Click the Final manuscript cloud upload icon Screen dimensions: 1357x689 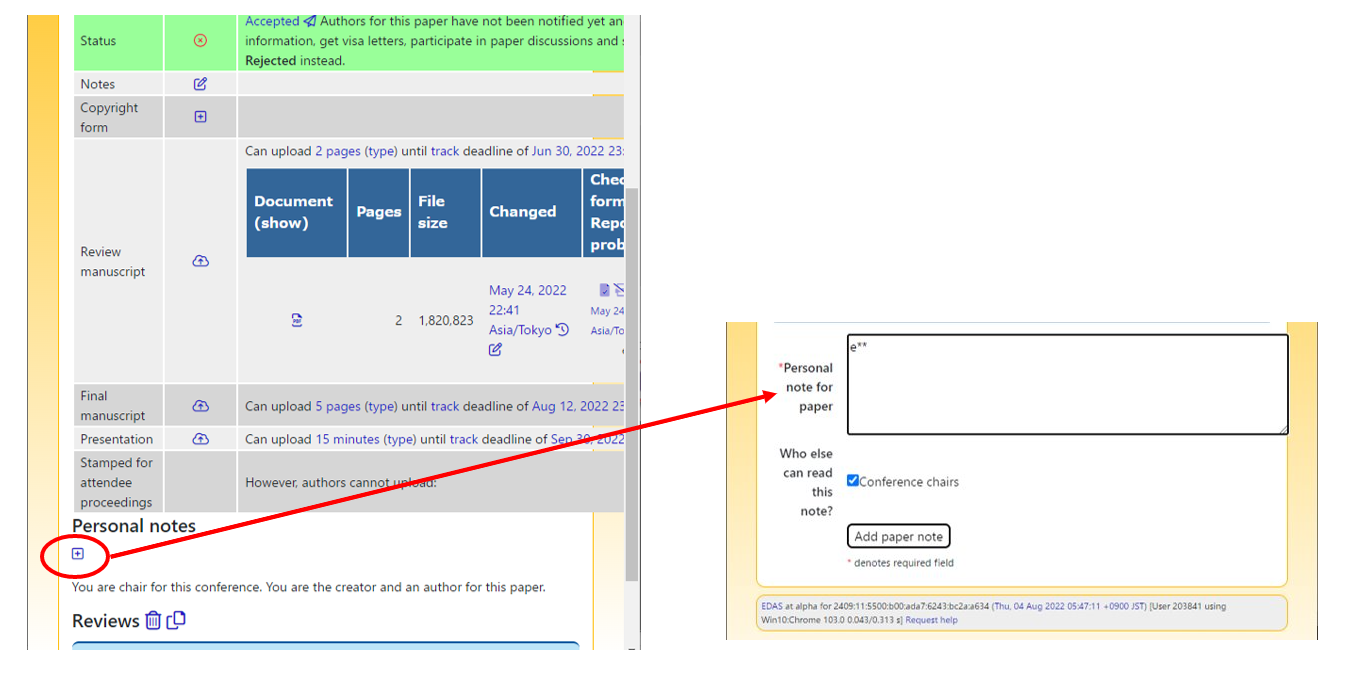click(200, 406)
